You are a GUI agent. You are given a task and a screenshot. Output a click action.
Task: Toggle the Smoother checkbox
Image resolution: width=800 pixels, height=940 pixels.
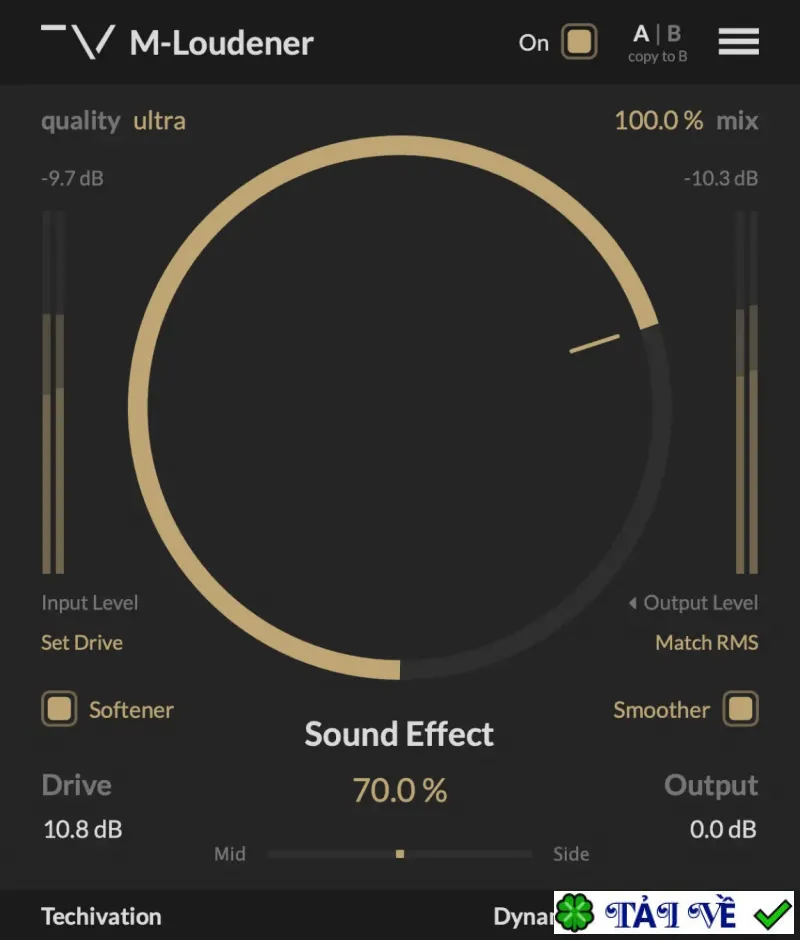[741, 709]
